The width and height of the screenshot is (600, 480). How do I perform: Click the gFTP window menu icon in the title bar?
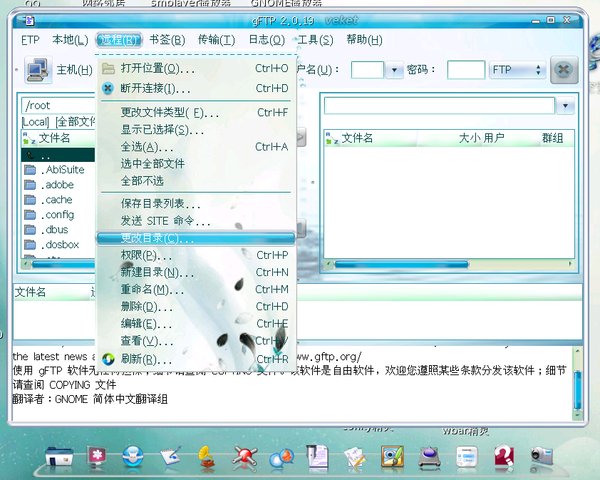(29, 20)
